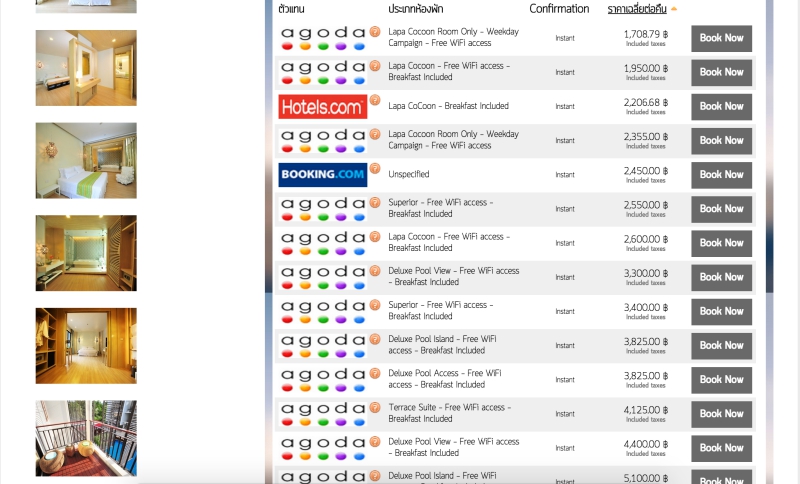
Task: Click Book Now for the Booking.com offer
Action: tap(721, 175)
